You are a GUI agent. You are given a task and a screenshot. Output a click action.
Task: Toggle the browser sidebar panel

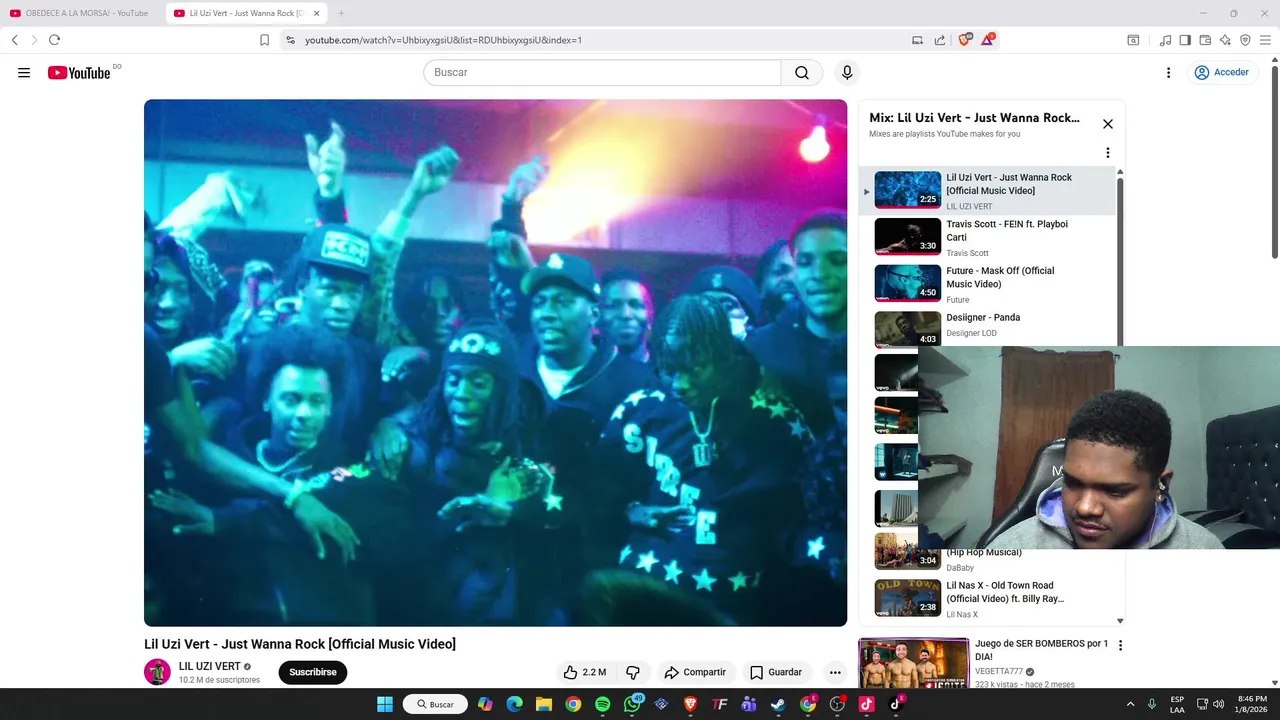click(1185, 40)
